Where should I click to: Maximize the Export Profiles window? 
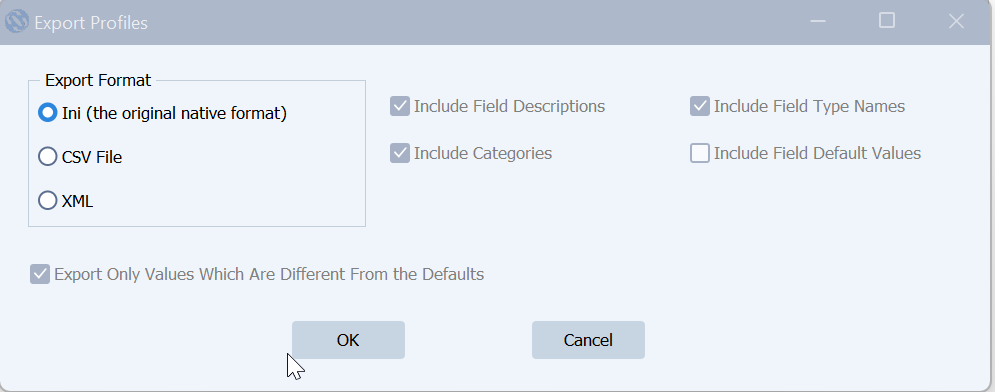pyautogui.click(x=887, y=21)
